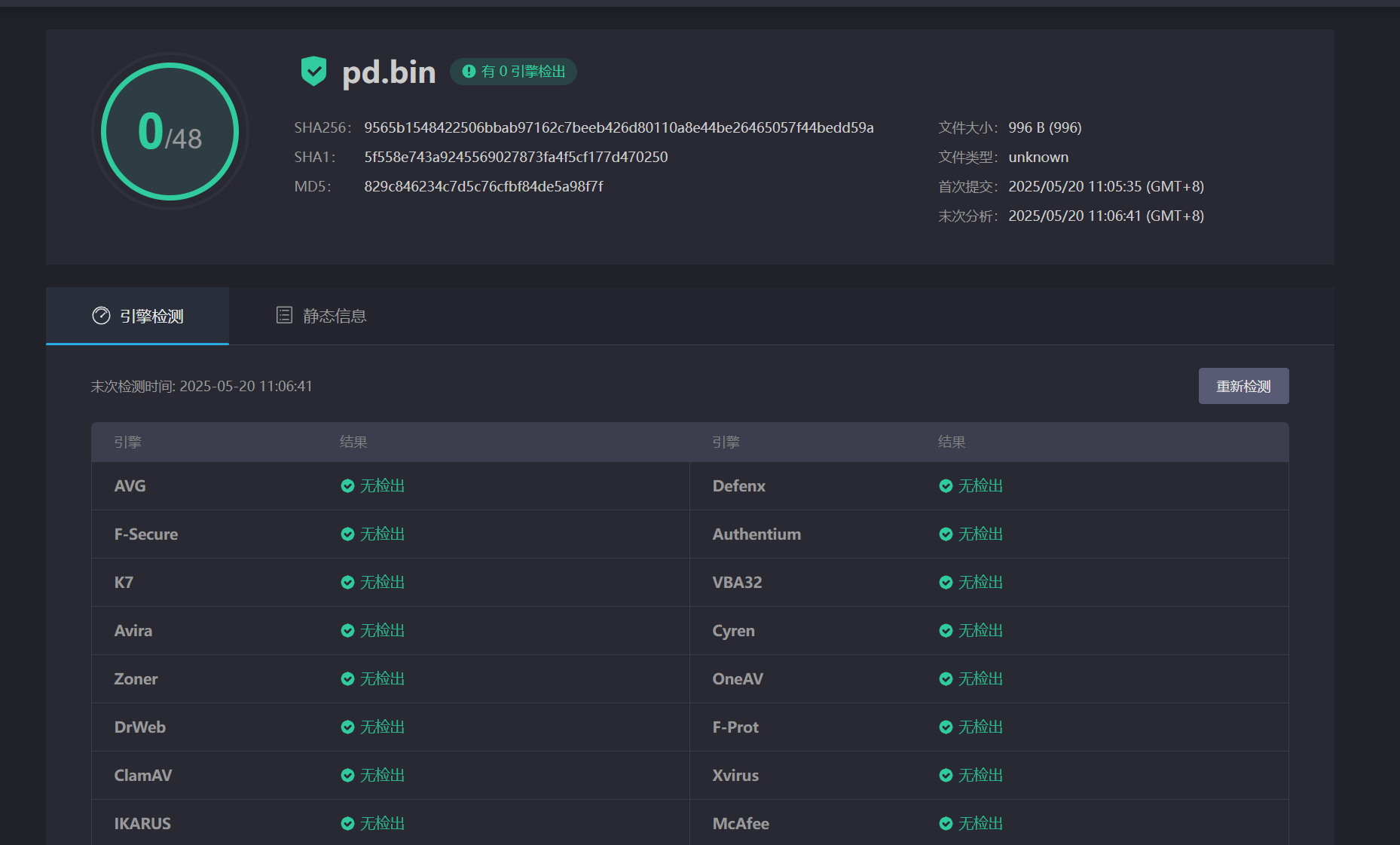Open the 静态信息 tab
Image resolution: width=1400 pixels, height=845 pixels.
(321, 316)
